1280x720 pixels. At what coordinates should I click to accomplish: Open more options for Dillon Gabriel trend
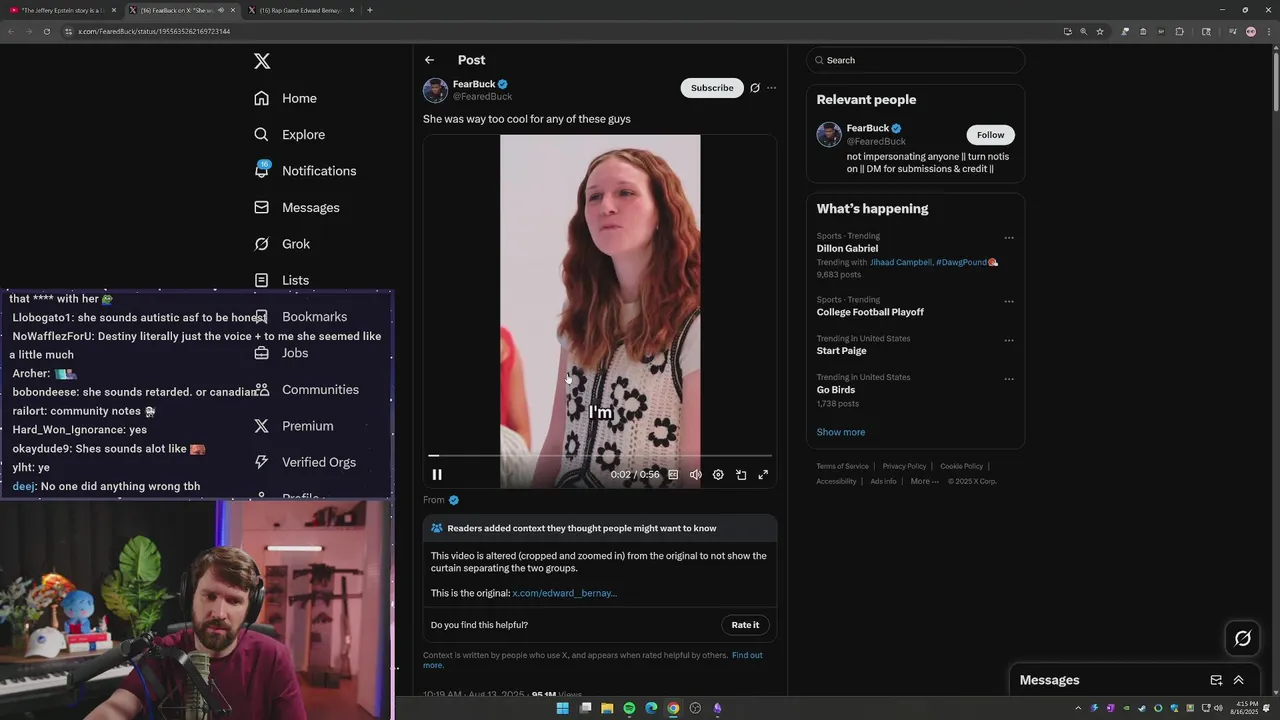click(1009, 238)
